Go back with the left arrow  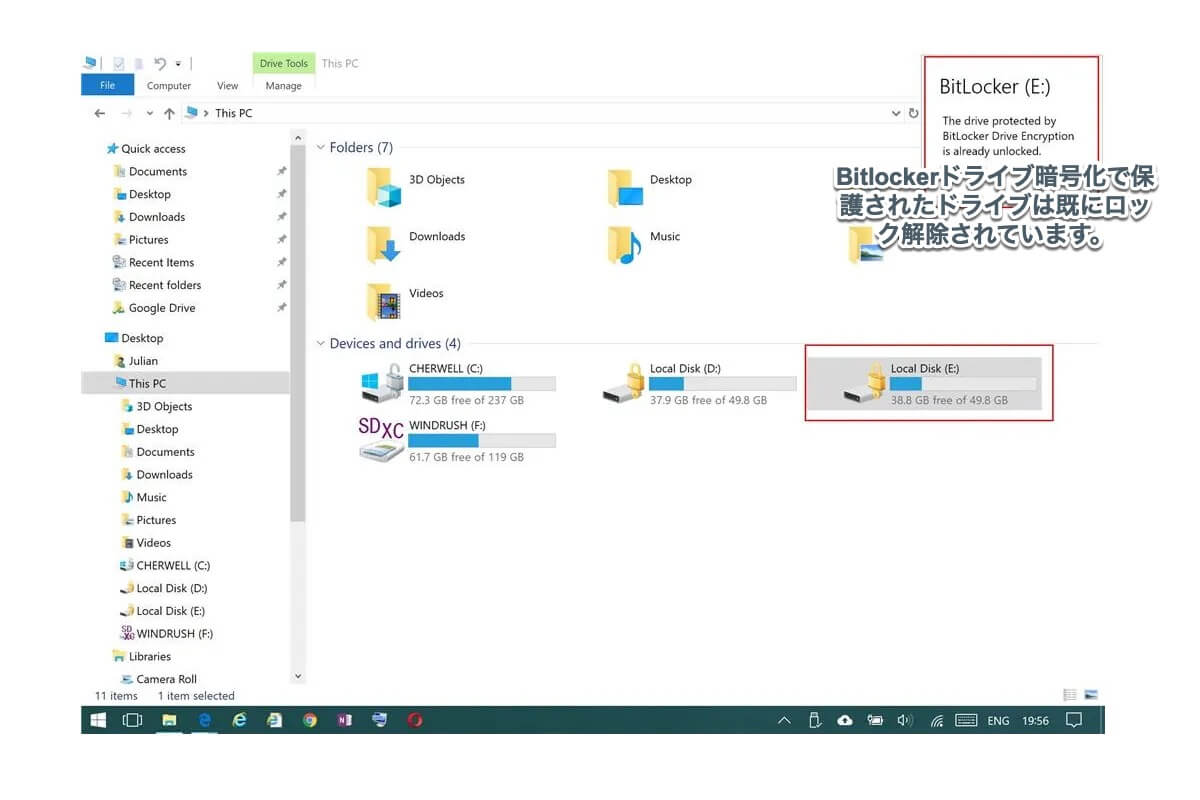[x=100, y=113]
